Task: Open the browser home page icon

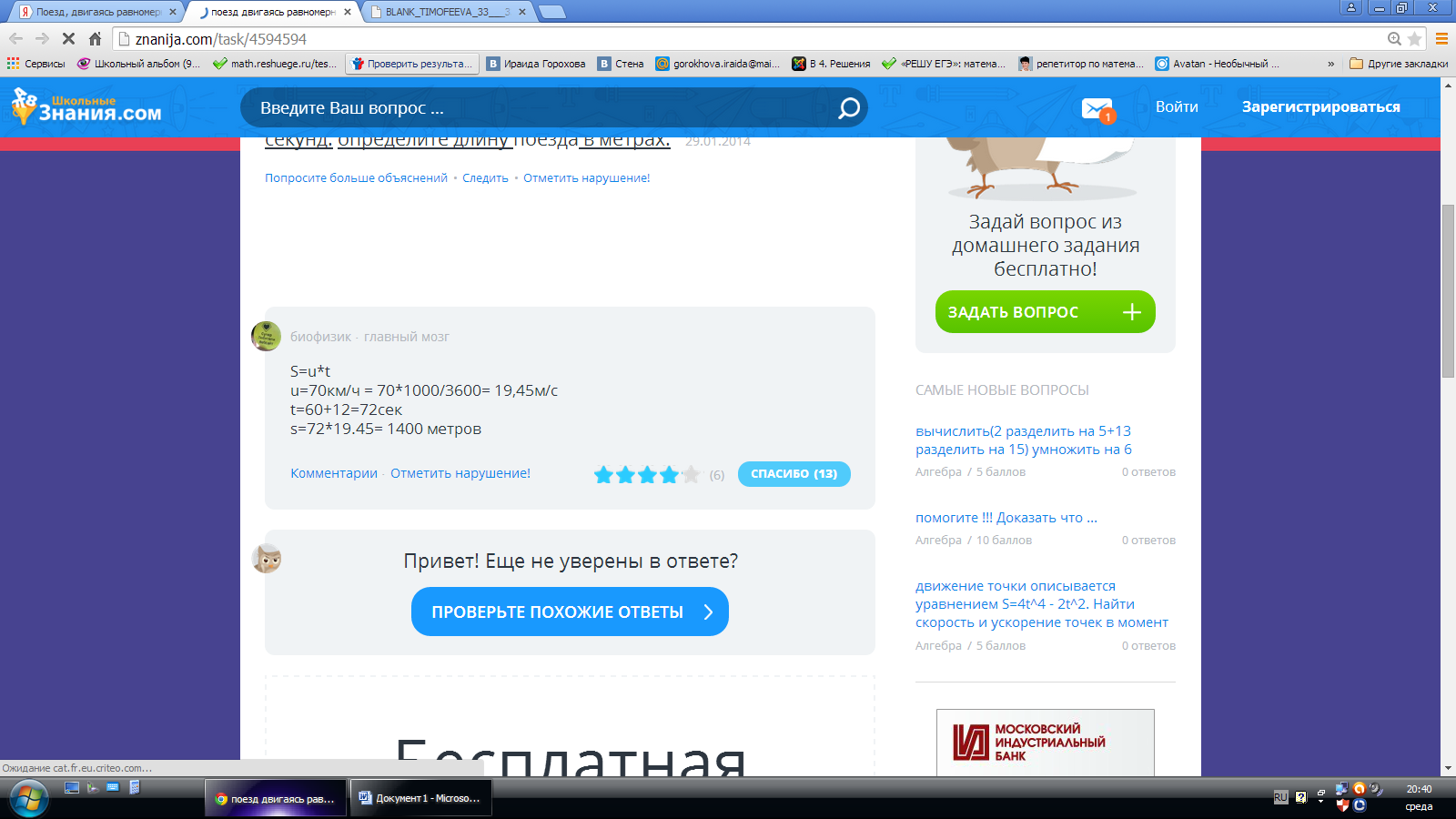Action: pos(95,39)
